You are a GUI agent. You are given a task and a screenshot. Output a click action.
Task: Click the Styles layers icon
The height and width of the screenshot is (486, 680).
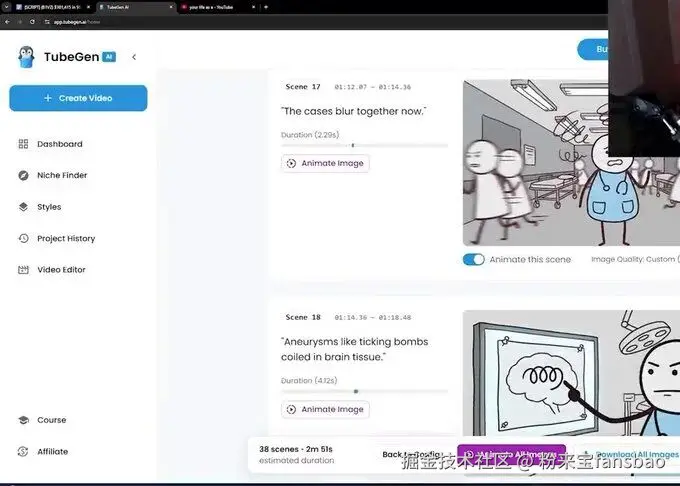[23, 207]
